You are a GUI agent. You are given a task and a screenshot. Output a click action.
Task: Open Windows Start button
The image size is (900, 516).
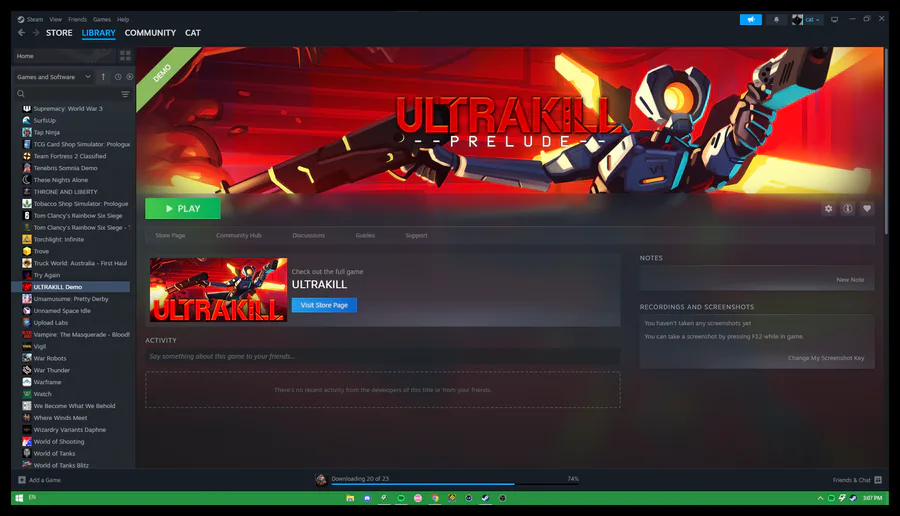19,498
